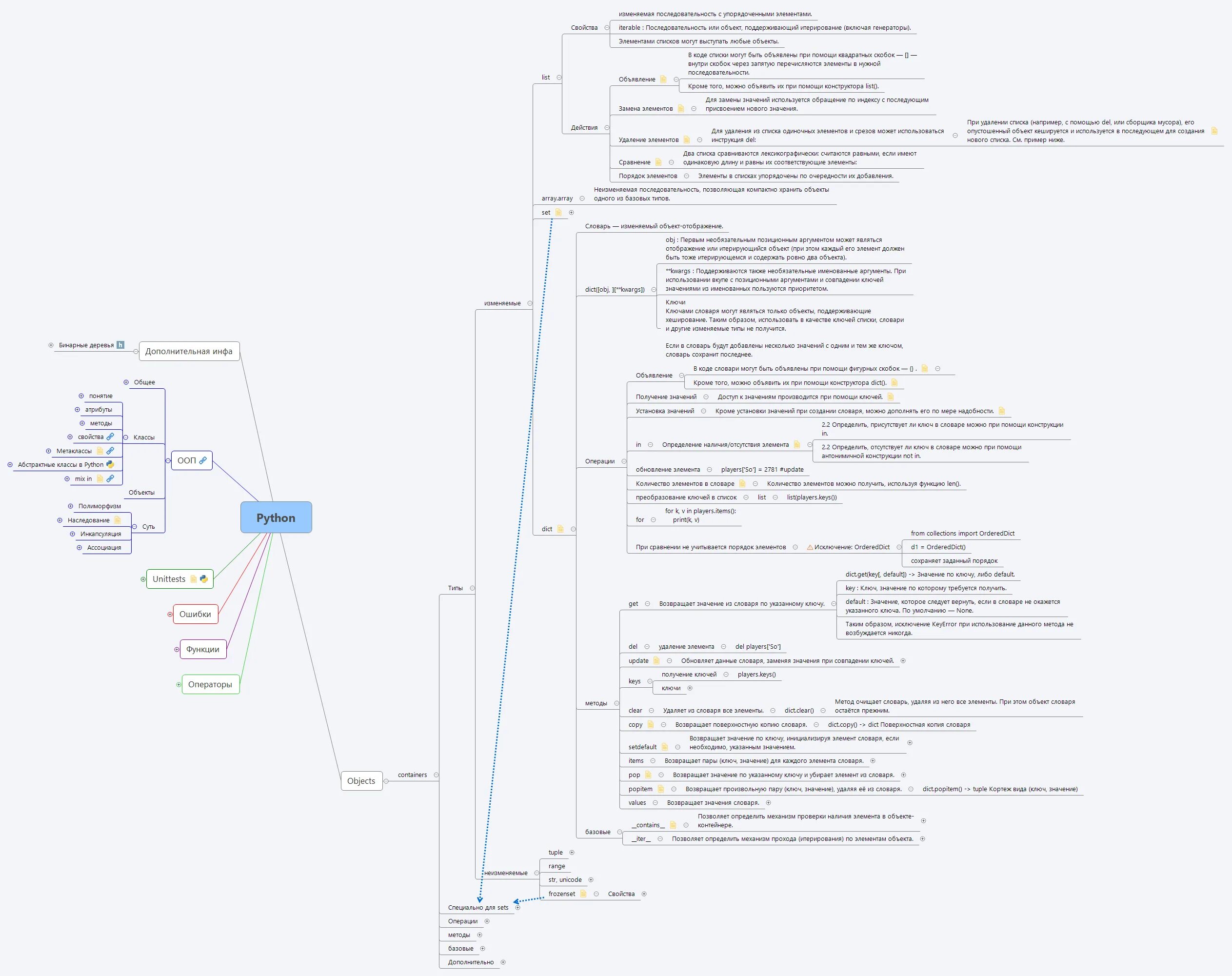Screen dimensions: 1232x976
Task: Click the h icon beside Бинарные деревья
Action: pos(120,345)
